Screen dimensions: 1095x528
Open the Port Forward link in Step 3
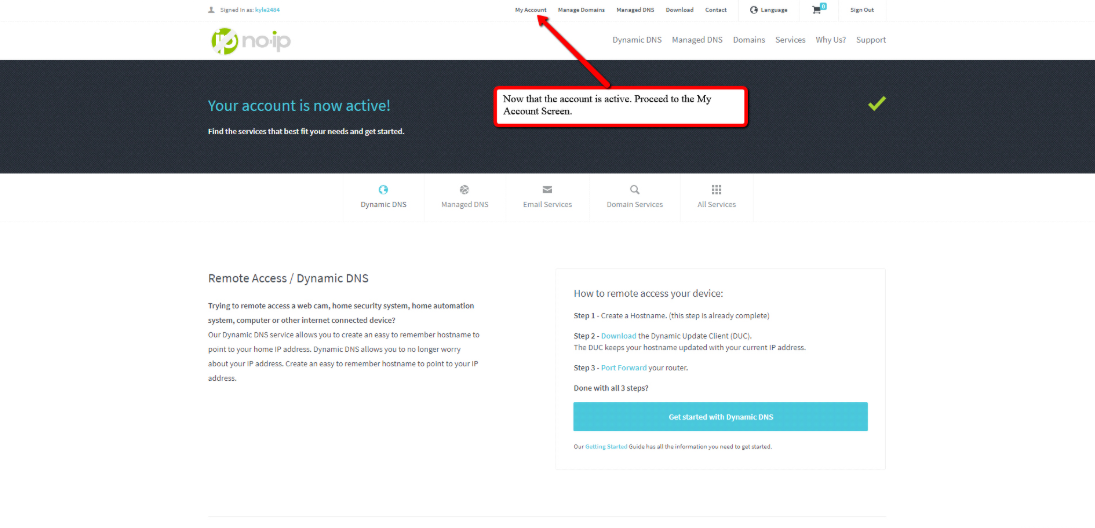pos(623,368)
